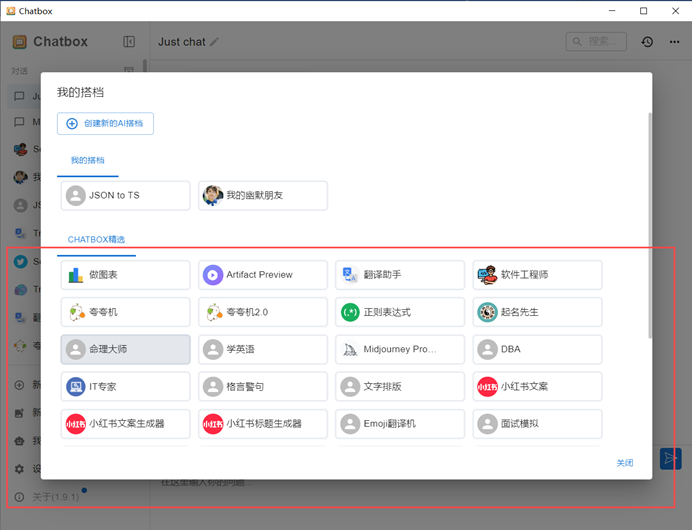Open the 夸夸机2.0 copilot

point(263,312)
